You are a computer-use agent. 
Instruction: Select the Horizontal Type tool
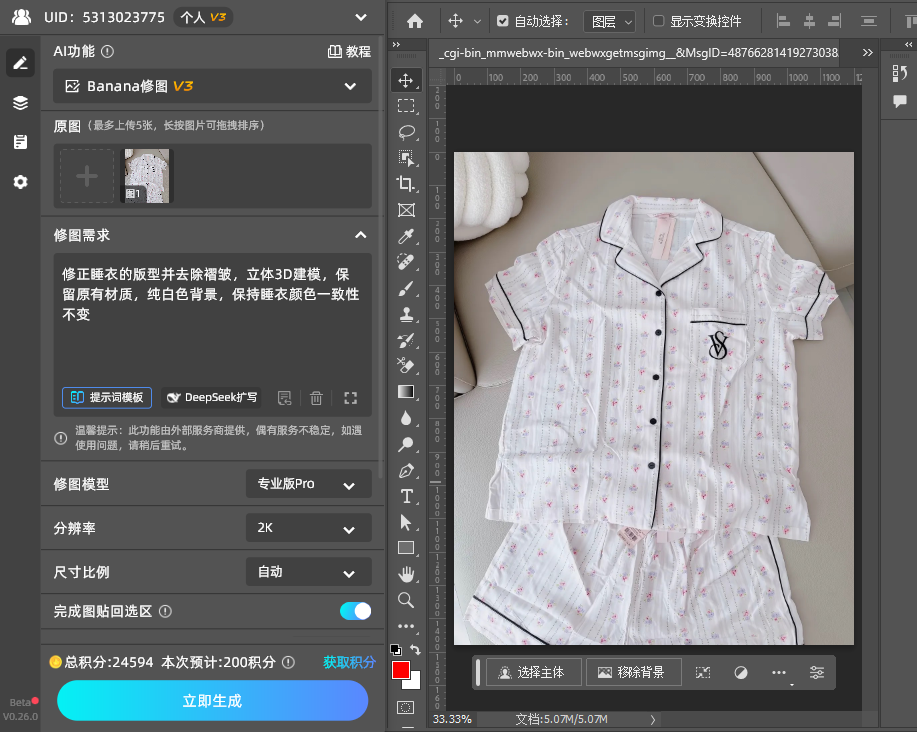click(x=406, y=496)
